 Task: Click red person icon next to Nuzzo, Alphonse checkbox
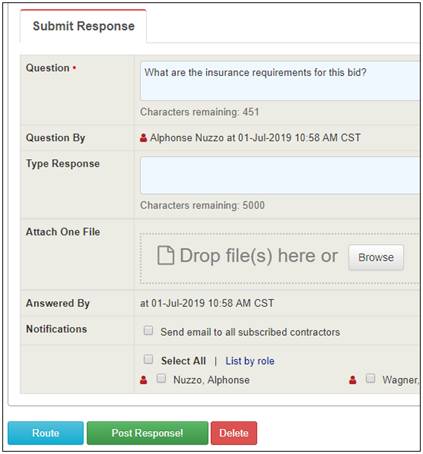[x=143, y=380]
